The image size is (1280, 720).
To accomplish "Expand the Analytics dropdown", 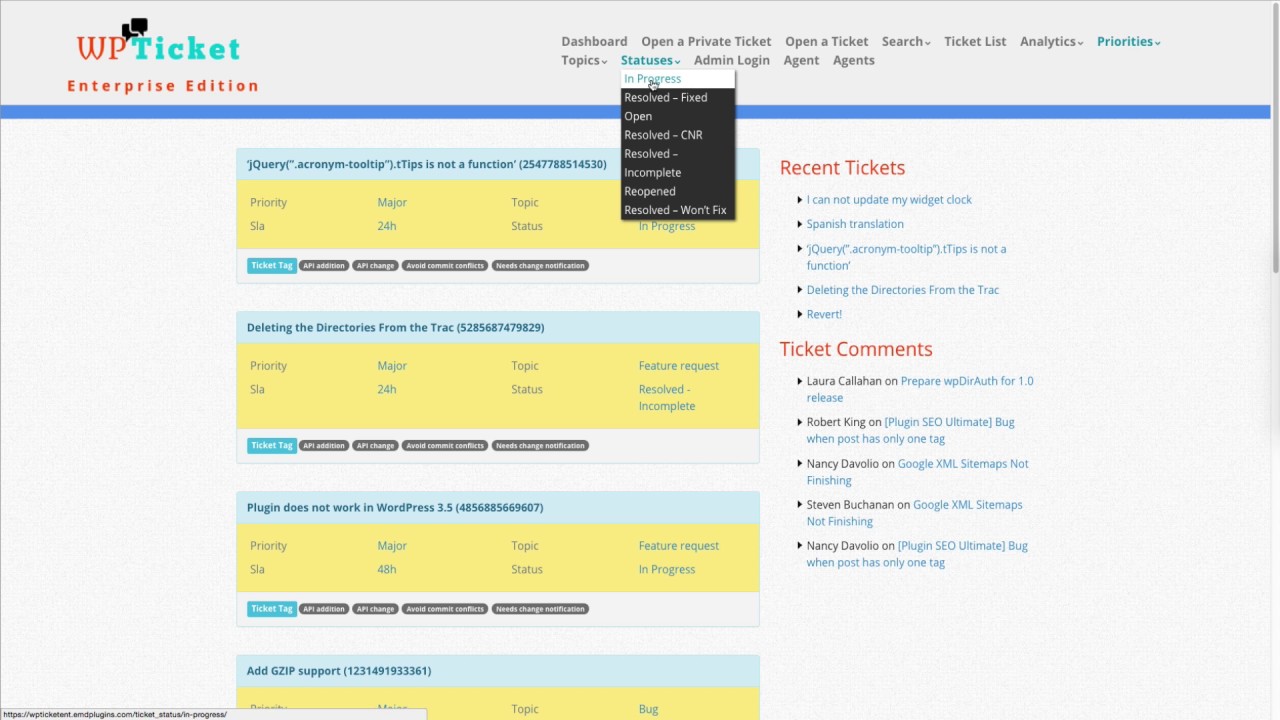I will (1051, 41).
